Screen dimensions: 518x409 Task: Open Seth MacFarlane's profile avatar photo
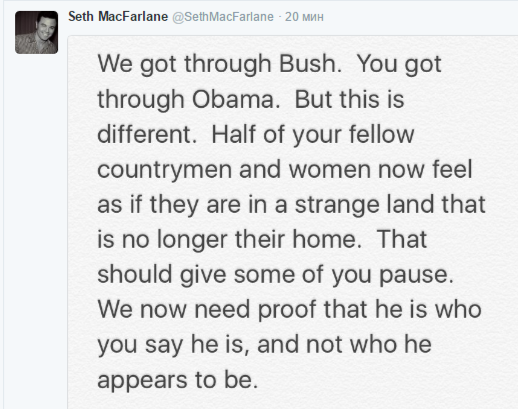click(x=36, y=32)
